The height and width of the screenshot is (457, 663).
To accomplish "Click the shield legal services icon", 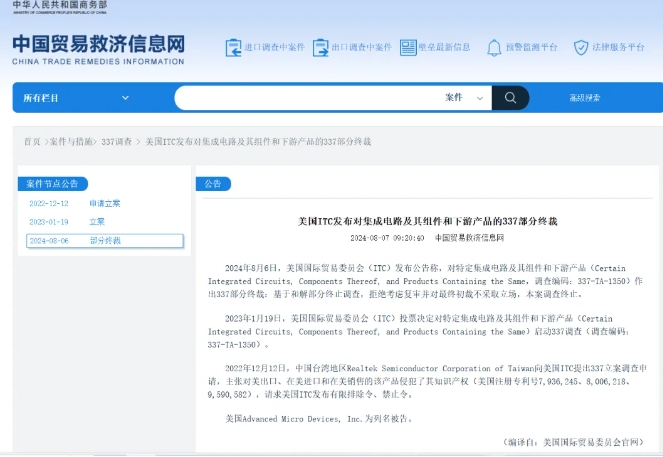I will pyautogui.click(x=581, y=47).
